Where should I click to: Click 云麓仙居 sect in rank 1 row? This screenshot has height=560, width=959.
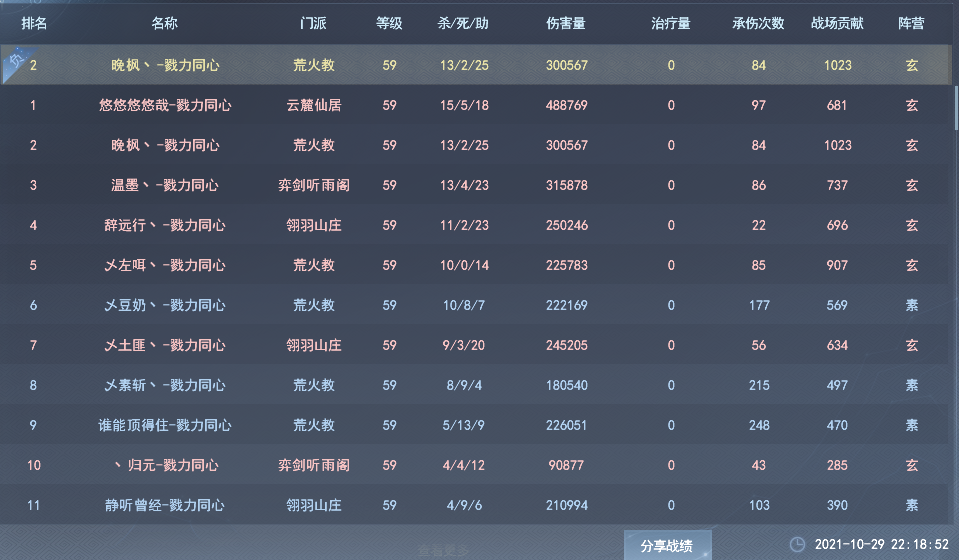pos(314,105)
